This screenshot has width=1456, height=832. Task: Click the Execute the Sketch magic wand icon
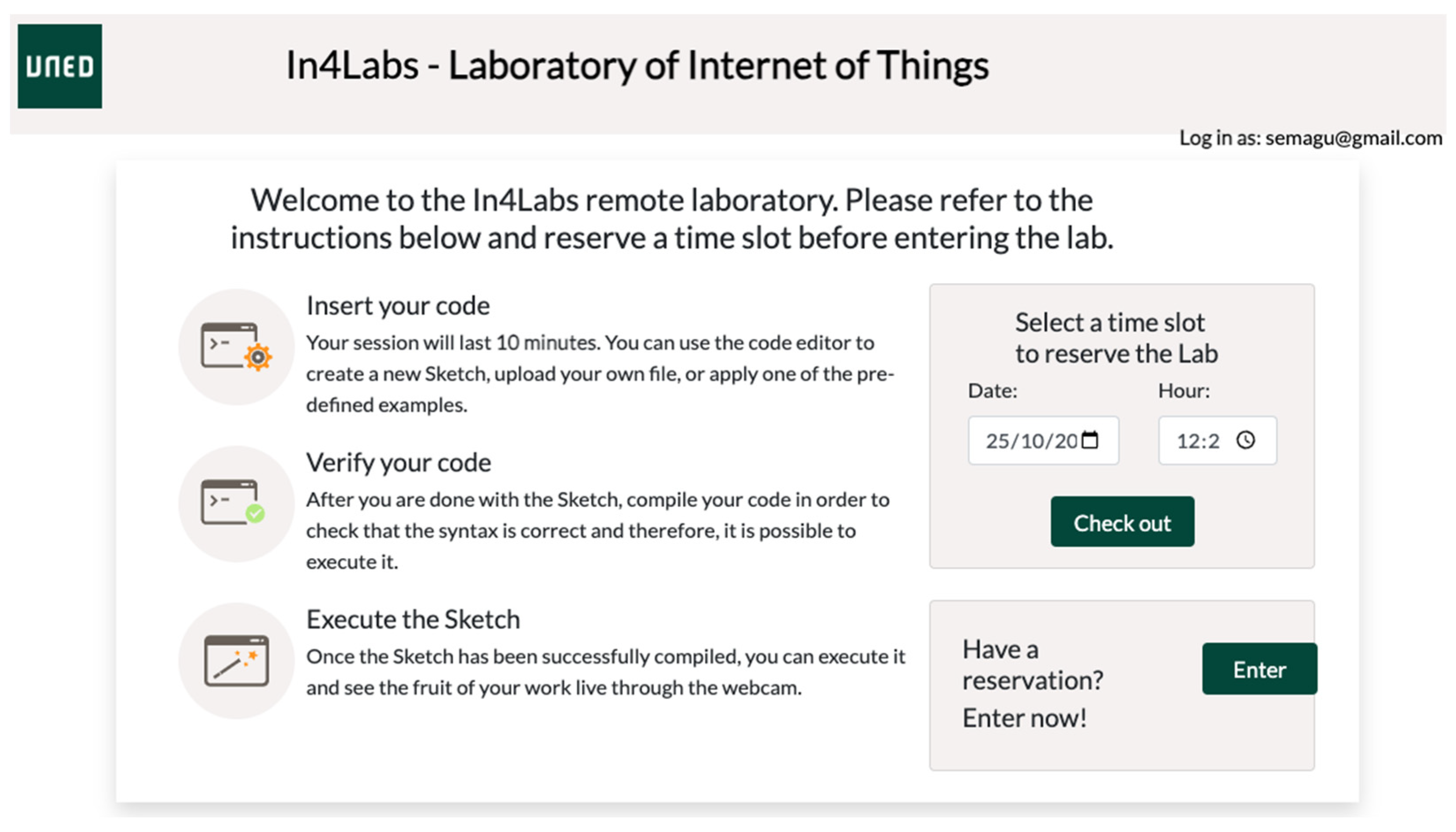(236, 661)
